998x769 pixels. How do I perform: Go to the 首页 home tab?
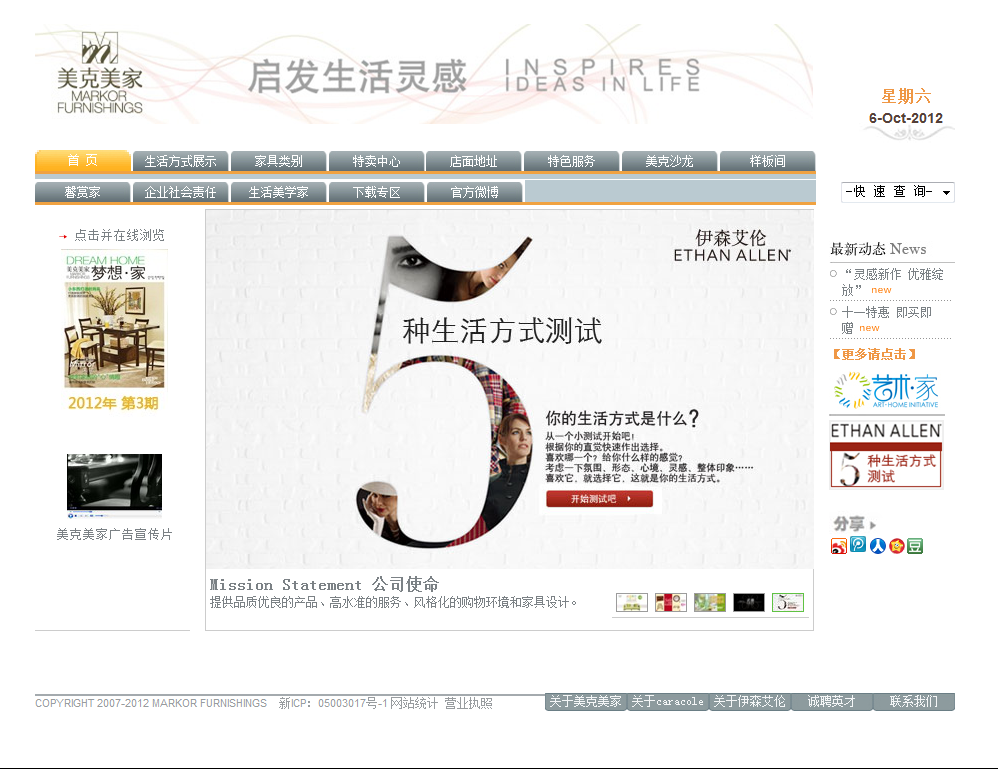point(83,160)
